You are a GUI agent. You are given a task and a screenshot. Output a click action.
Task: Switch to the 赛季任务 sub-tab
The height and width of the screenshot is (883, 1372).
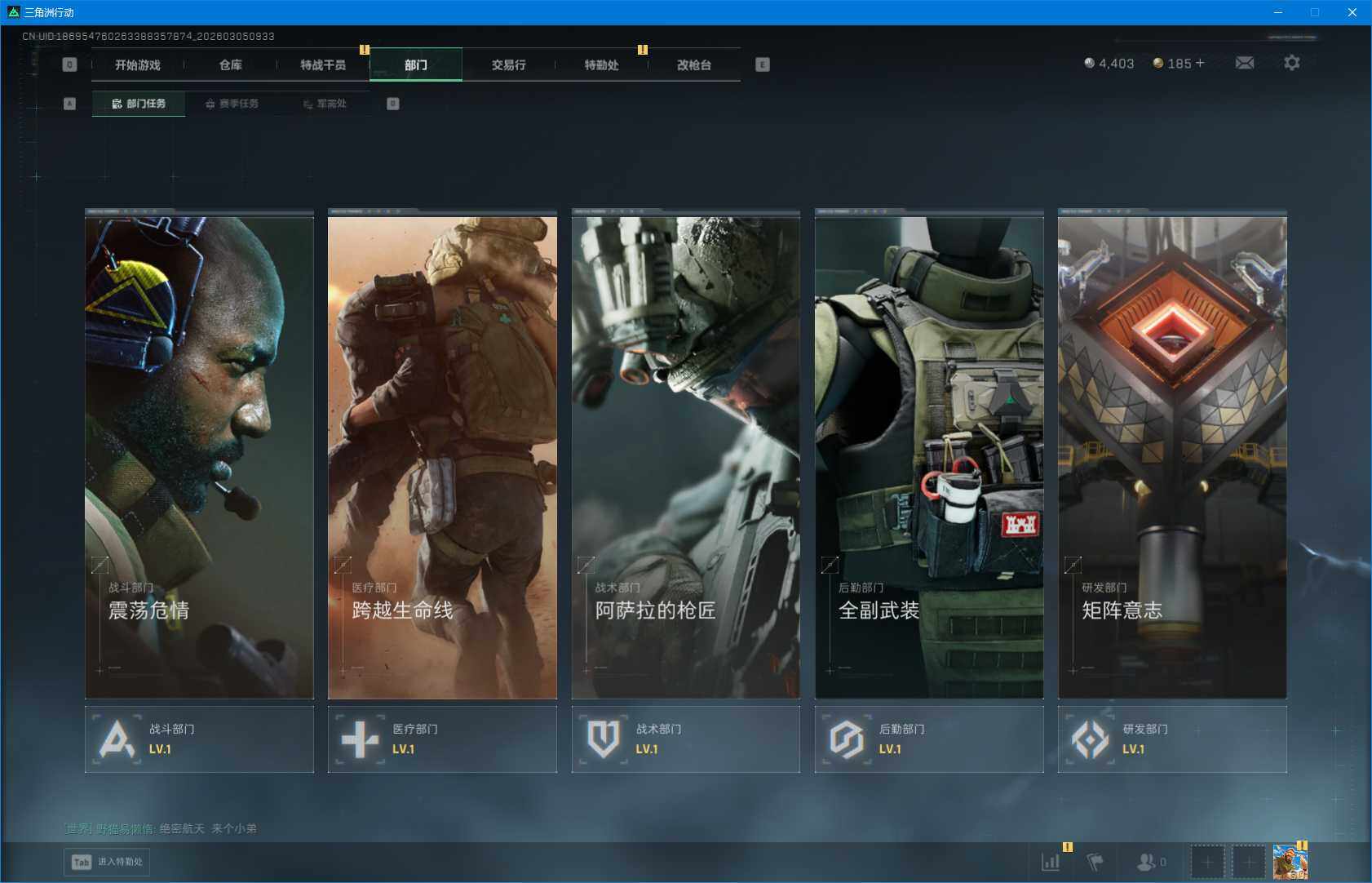tap(232, 104)
